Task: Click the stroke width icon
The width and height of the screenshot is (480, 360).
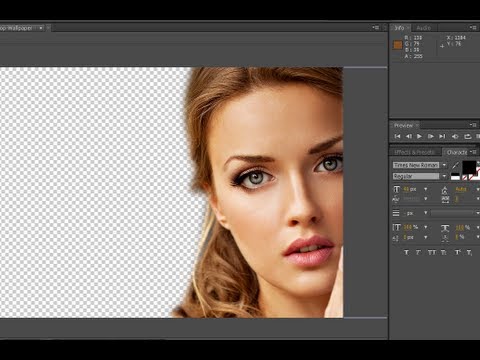Action: pyautogui.click(x=396, y=213)
